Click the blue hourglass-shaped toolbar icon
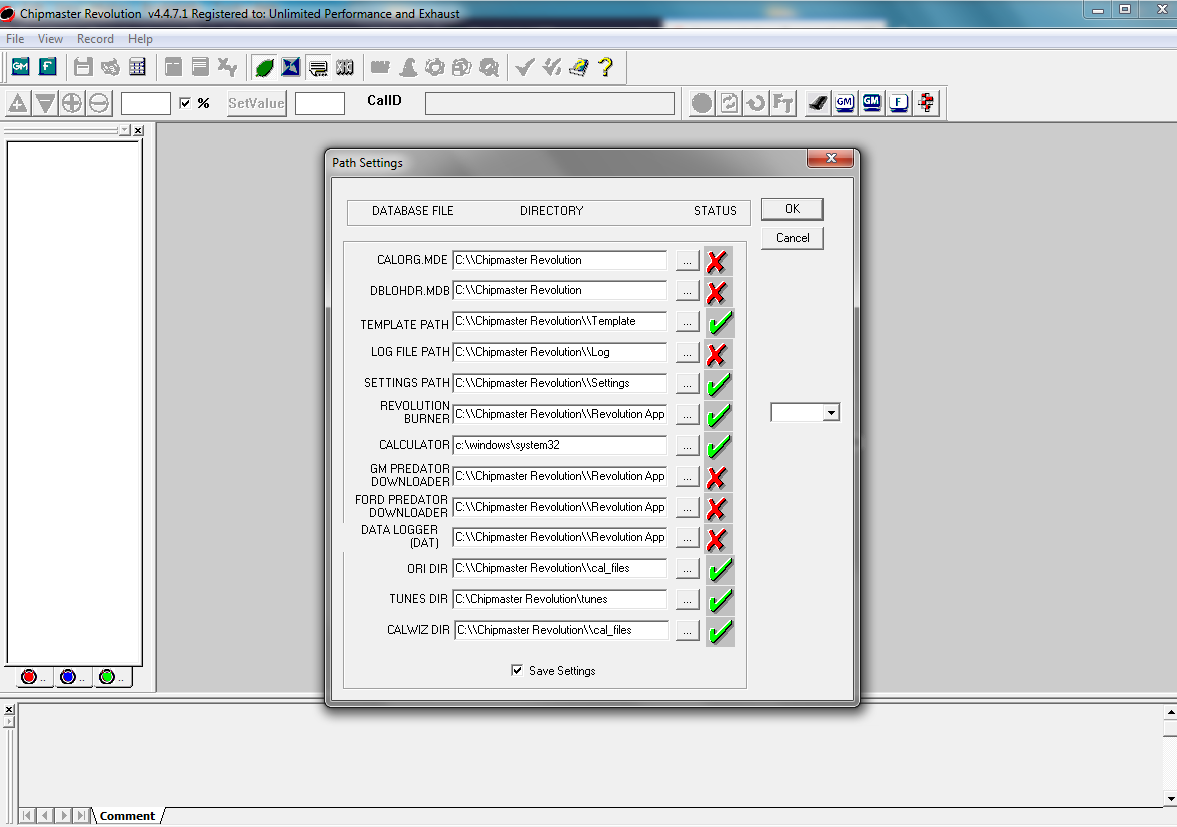The image size is (1177, 827). click(290, 67)
